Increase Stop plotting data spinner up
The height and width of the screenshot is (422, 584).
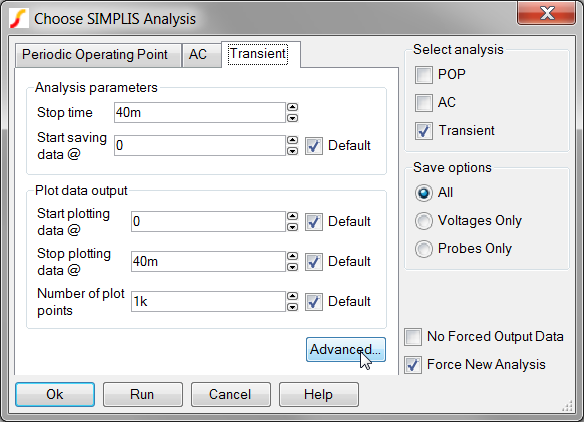point(293,256)
